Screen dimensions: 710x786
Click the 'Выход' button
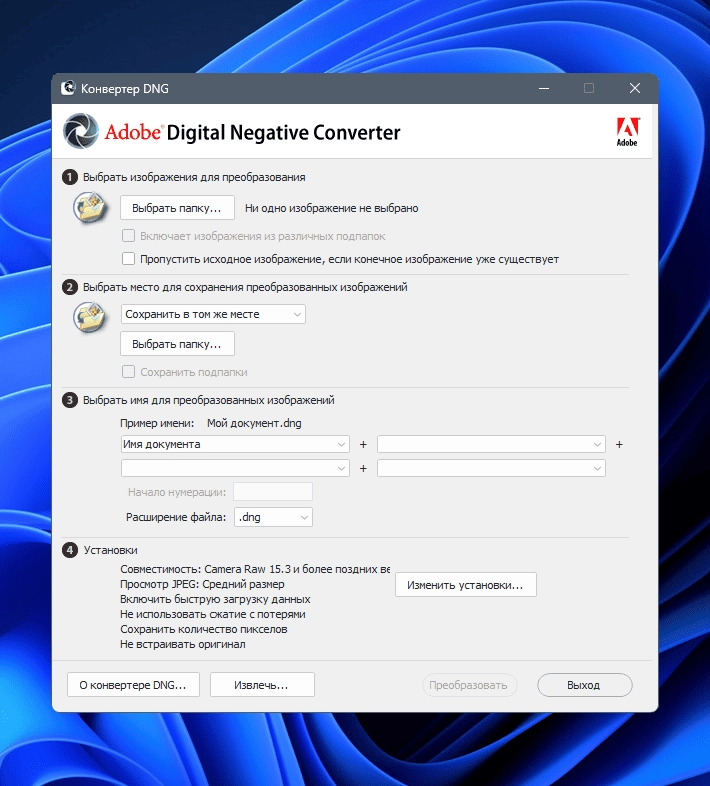point(585,685)
